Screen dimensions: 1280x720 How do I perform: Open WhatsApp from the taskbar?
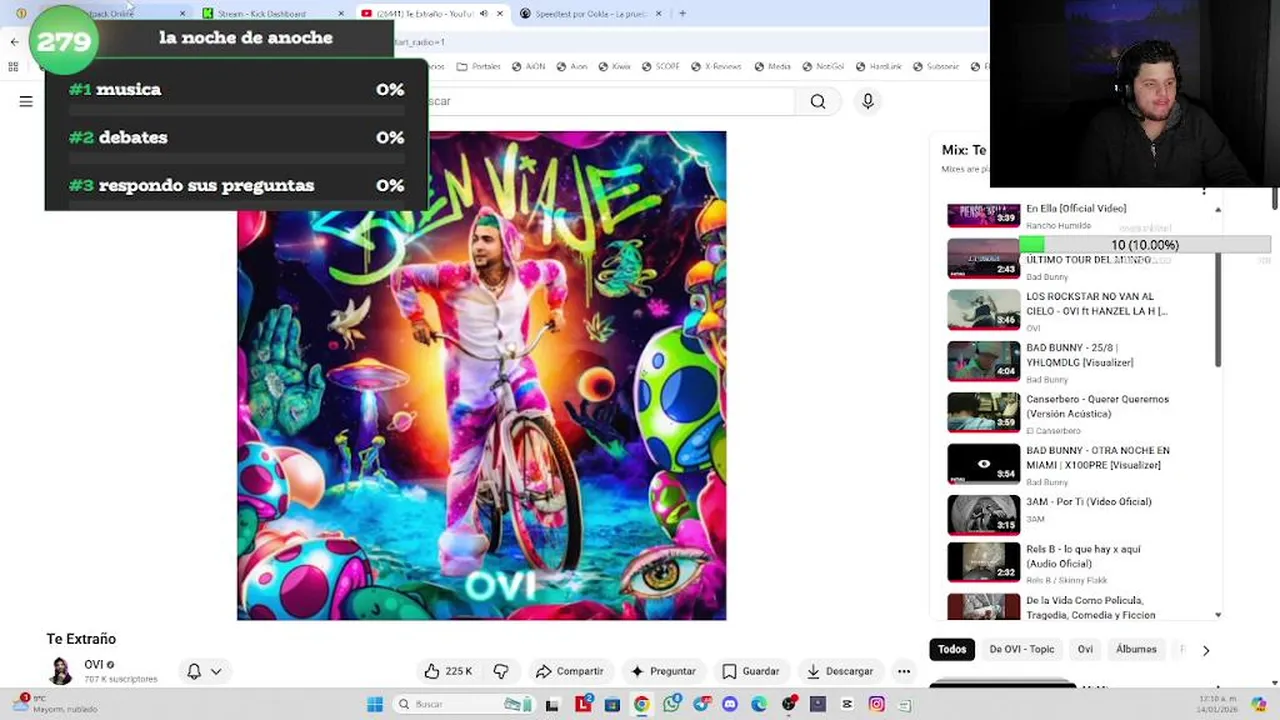tap(671, 704)
